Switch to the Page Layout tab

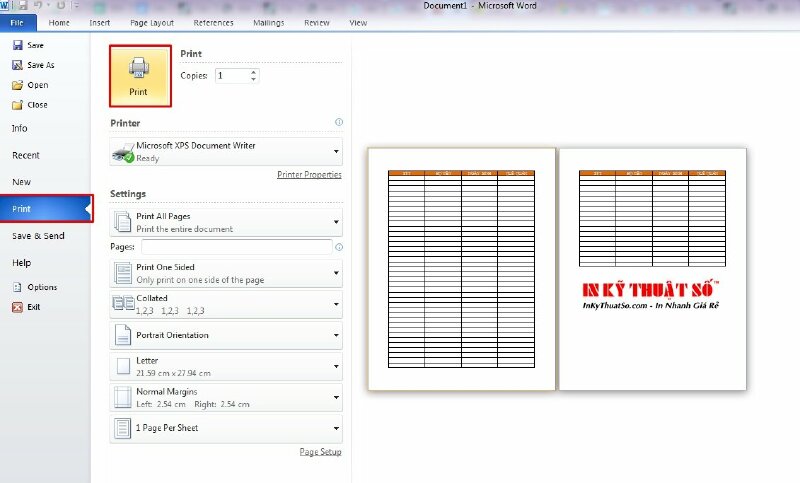[x=153, y=22]
